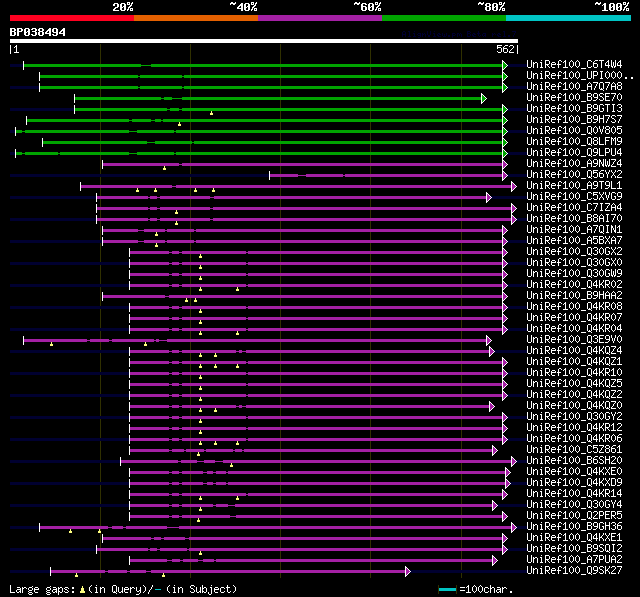Click the cyan ~100% identity legend segment
This screenshot has width=640, height=597.
point(567,17)
